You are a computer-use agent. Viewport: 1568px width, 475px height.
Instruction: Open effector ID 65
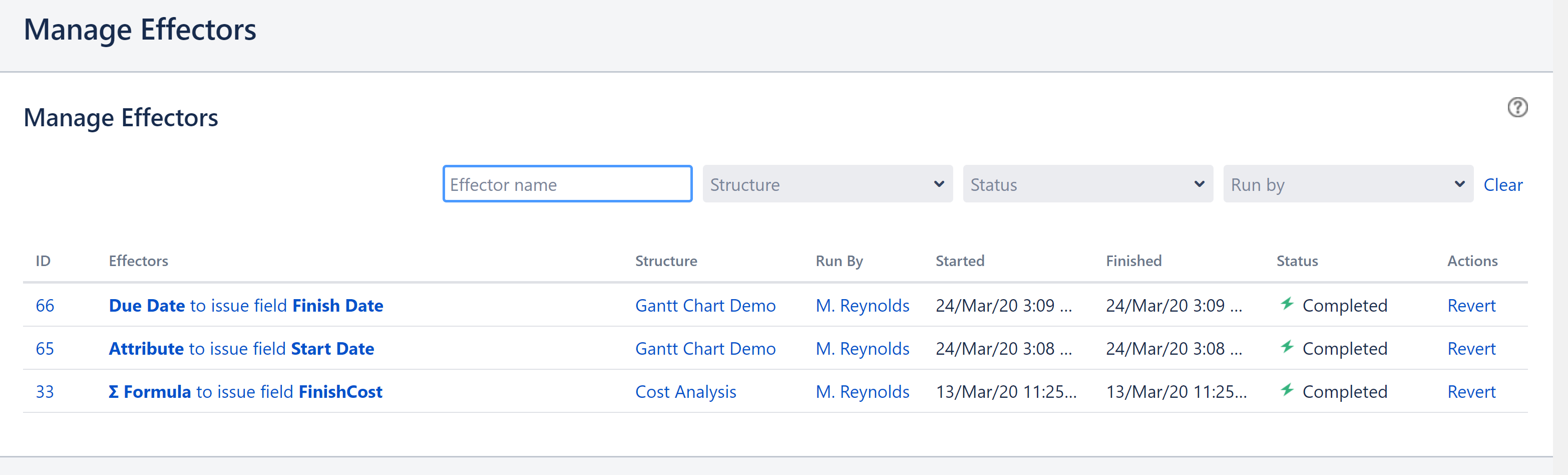(x=45, y=348)
